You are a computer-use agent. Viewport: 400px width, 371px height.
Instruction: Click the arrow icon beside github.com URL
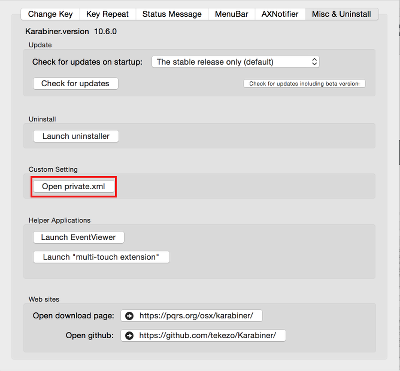pyautogui.click(x=129, y=336)
